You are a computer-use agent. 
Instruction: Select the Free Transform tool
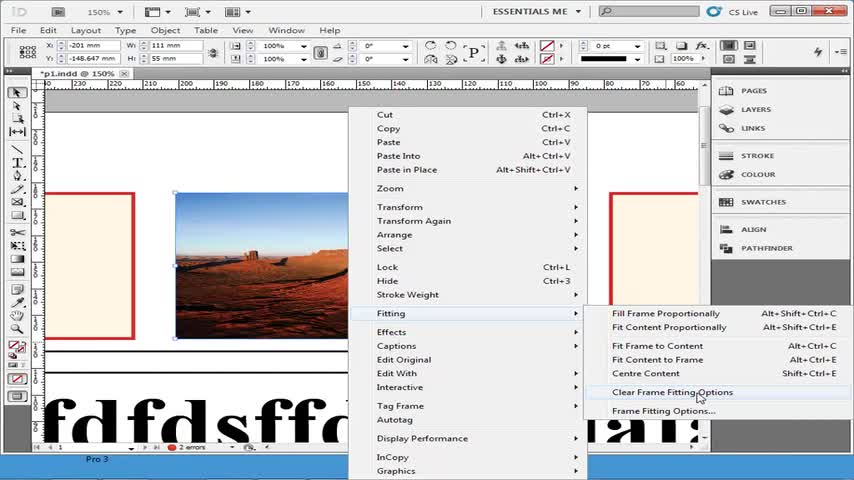coord(17,246)
